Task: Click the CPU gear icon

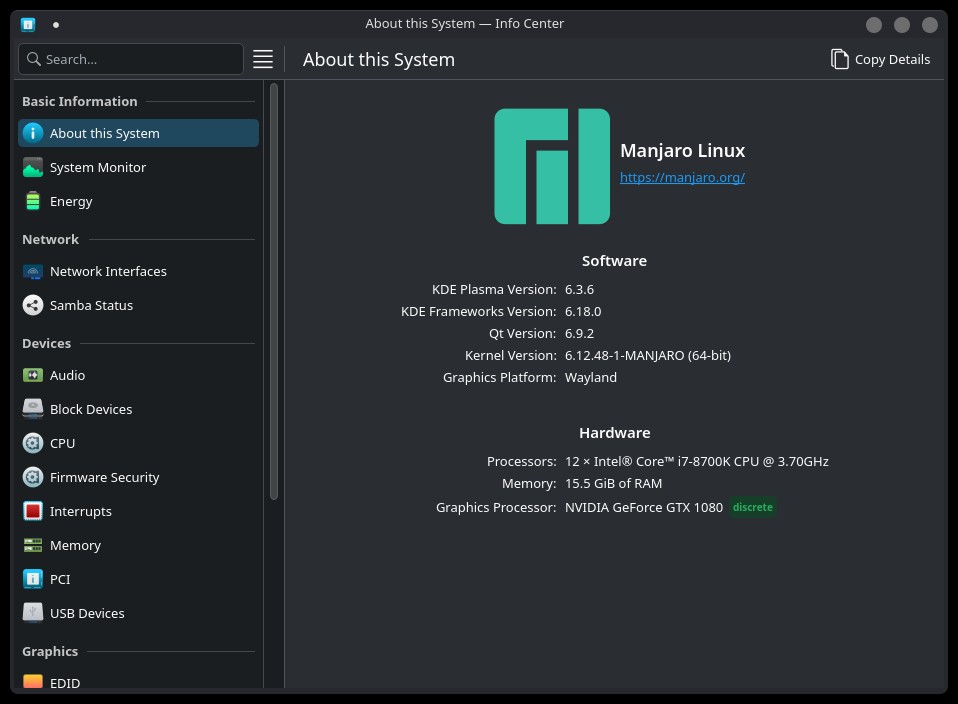Action: click(x=33, y=443)
